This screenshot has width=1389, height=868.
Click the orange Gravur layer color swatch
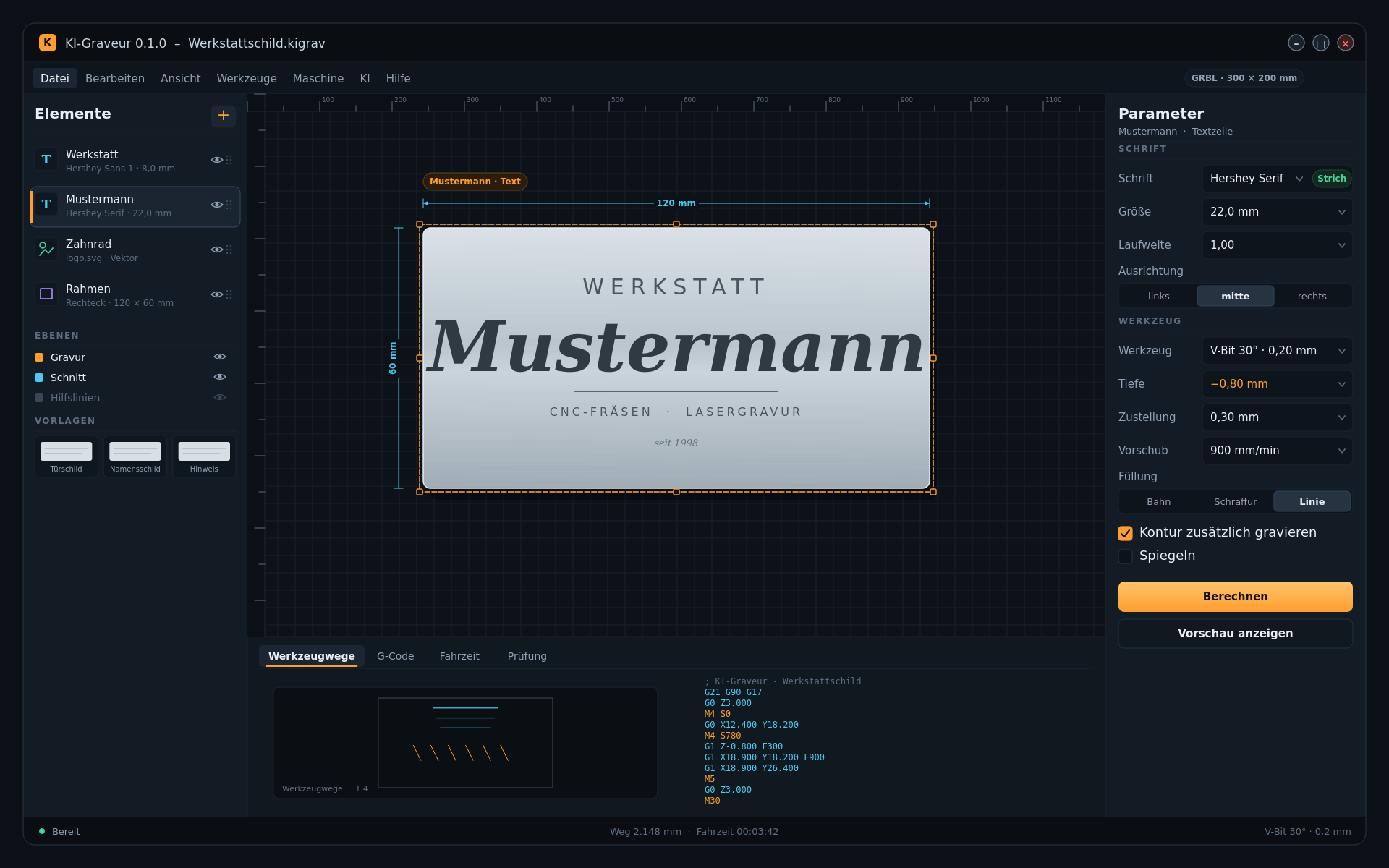[x=39, y=357]
